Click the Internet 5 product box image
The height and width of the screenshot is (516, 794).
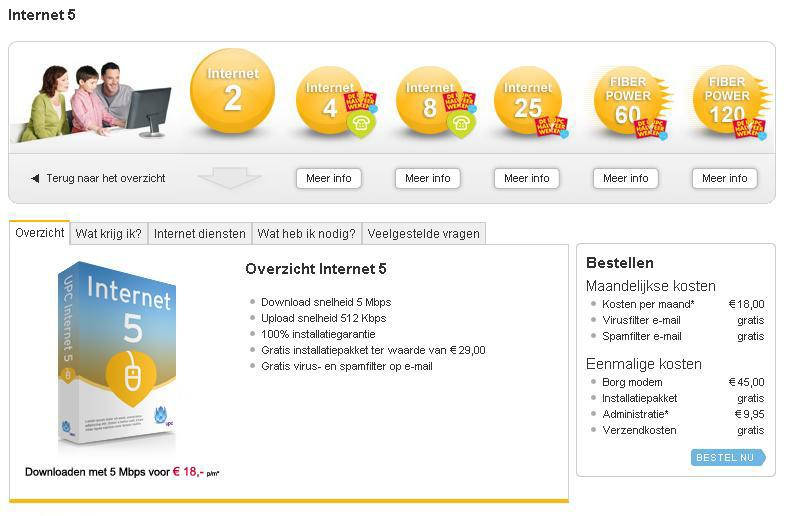[x=117, y=353]
